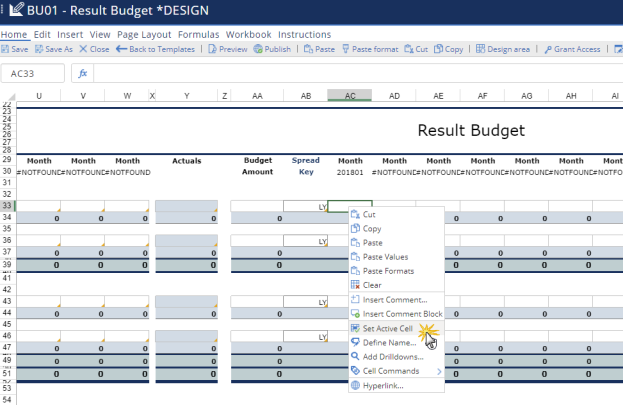Select column header AH

pos(571,96)
